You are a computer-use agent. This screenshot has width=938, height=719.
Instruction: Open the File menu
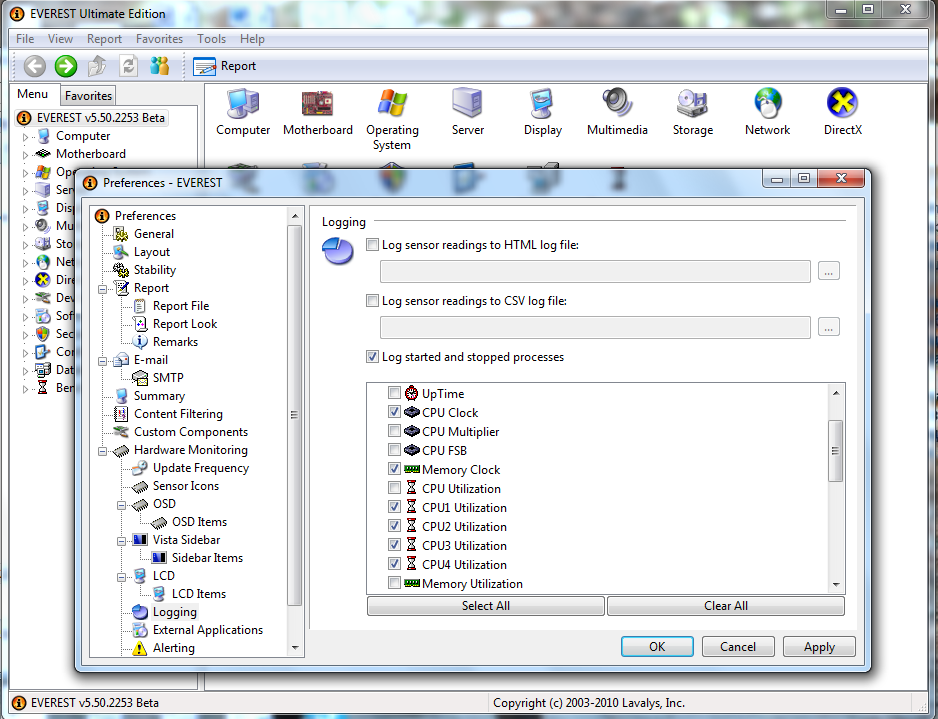[25, 39]
